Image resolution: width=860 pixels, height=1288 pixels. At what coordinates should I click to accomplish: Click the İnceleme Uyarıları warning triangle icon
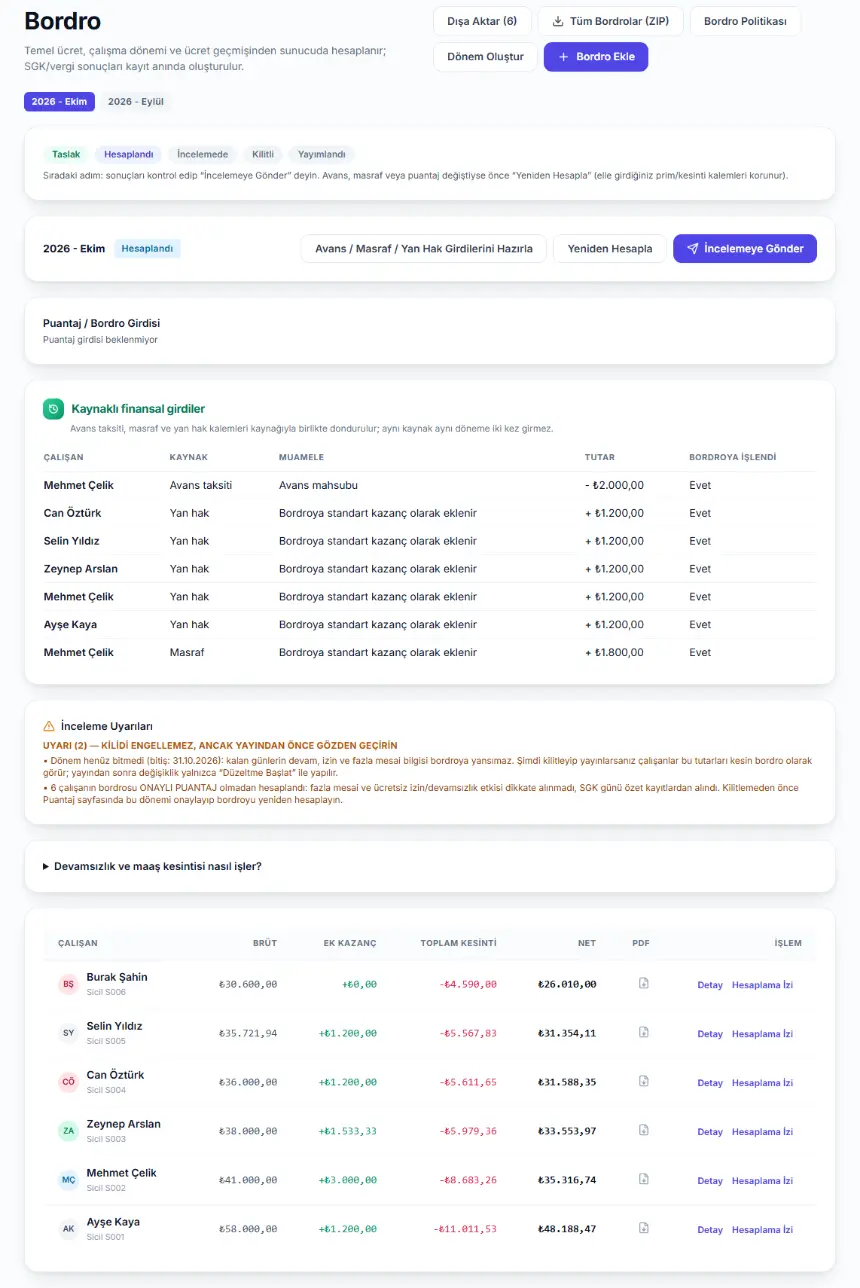[49, 726]
